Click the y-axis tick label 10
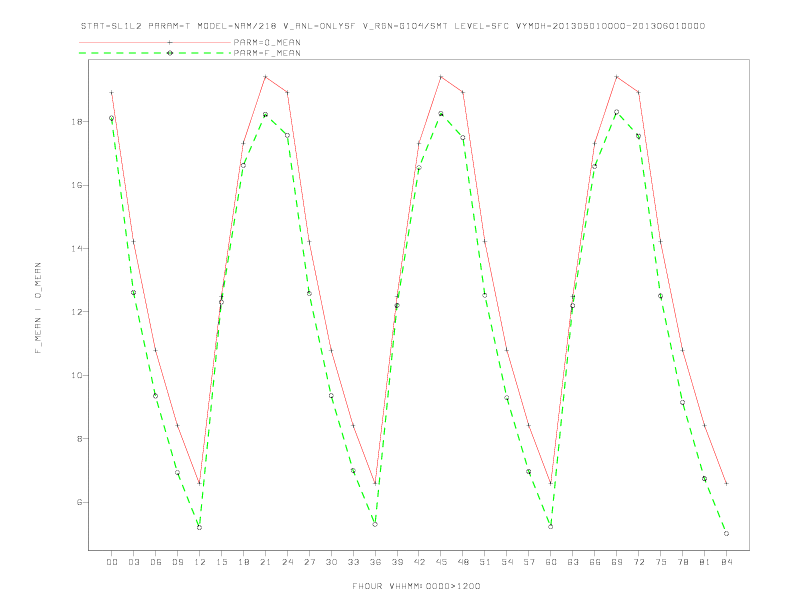The image size is (792, 612). (x=77, y=376)
